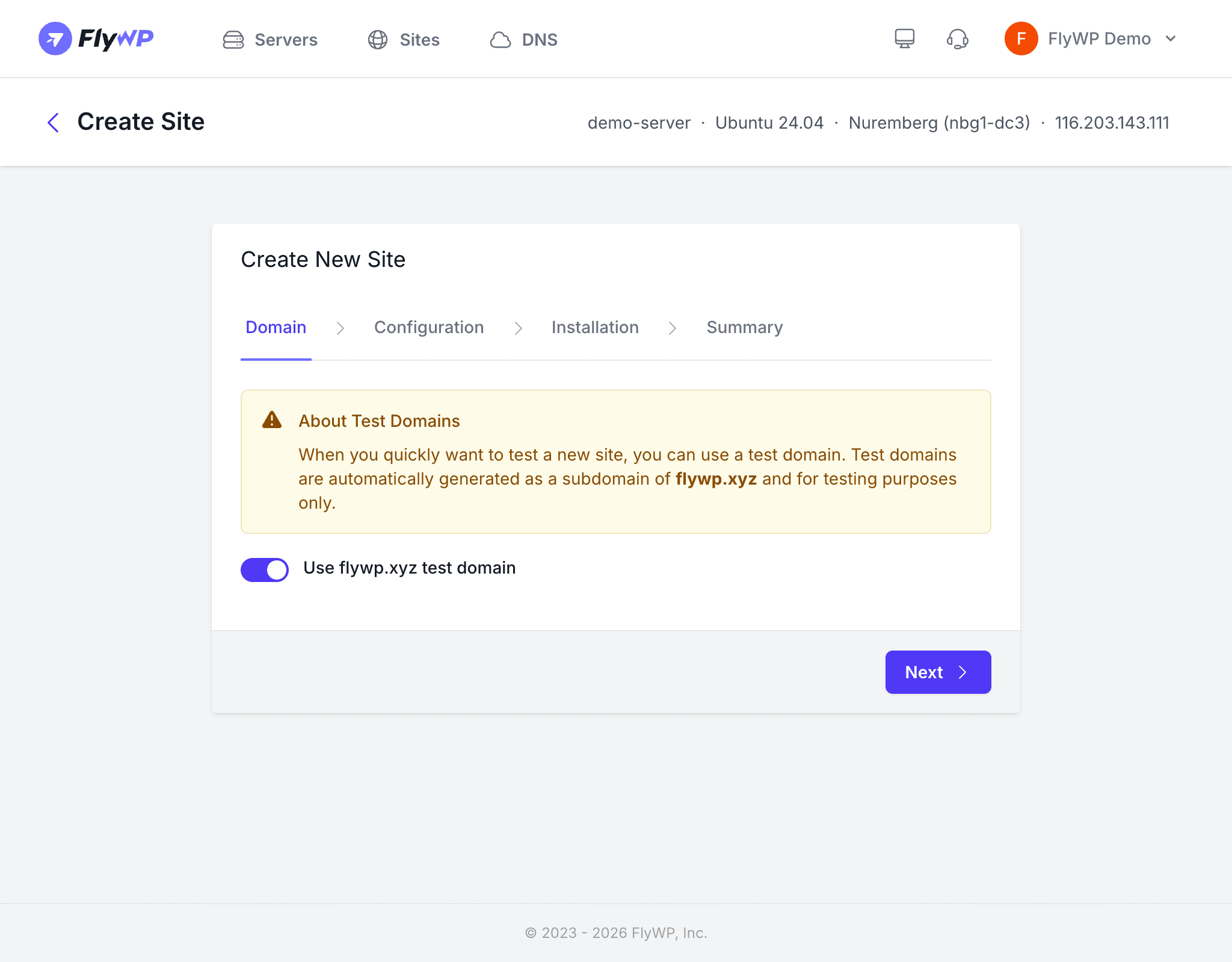Viewport: 1232px width, 962px height.
Task: Click the FlyWP logo
Action: (96, 38)
